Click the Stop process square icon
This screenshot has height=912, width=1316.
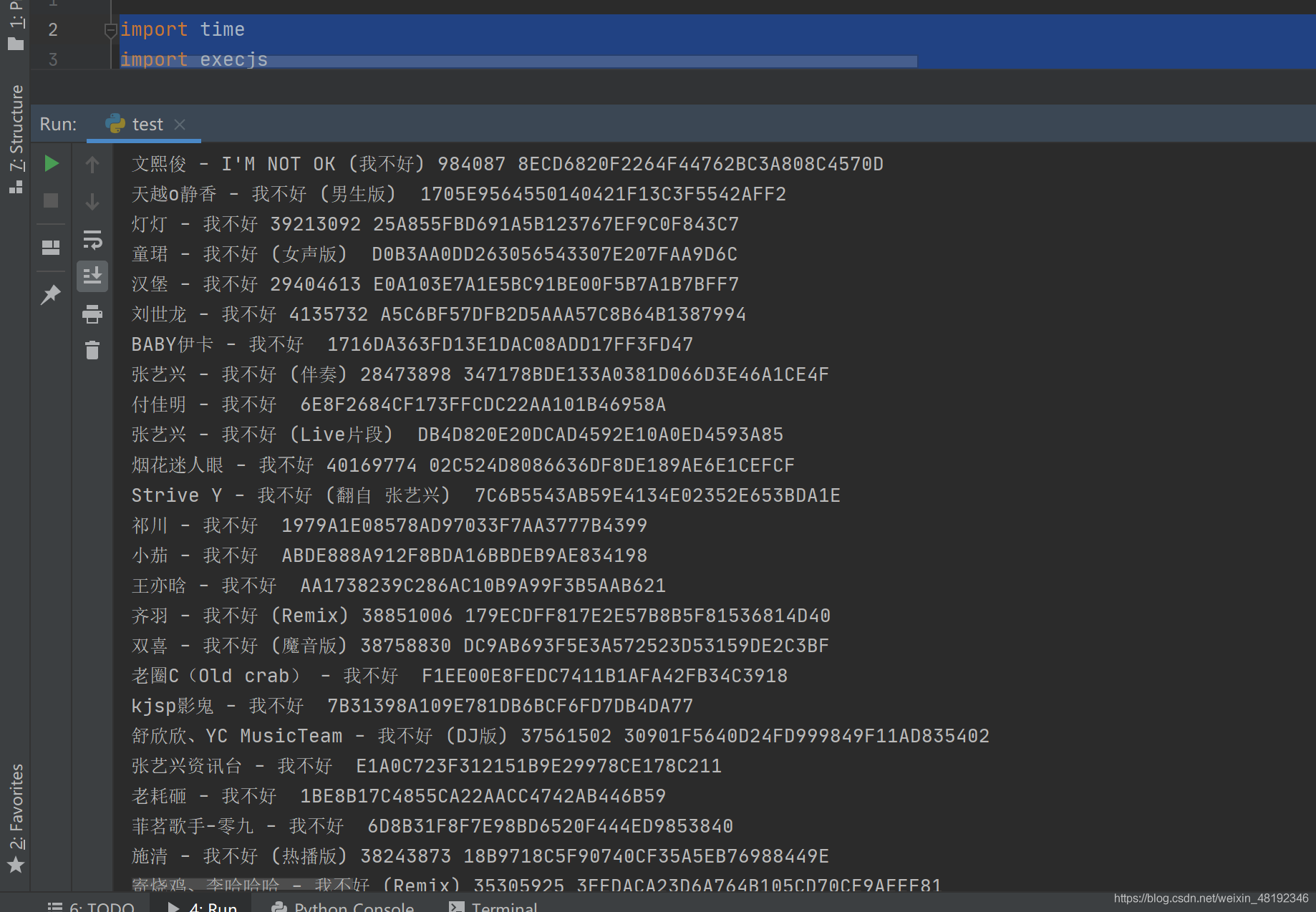tap(51, 201)
